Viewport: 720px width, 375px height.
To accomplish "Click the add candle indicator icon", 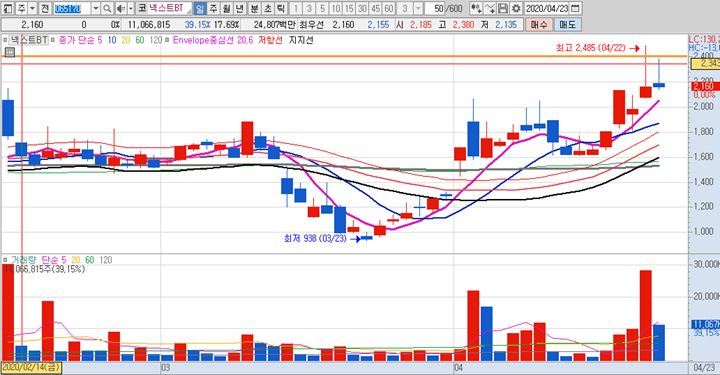I will point(476,8).
